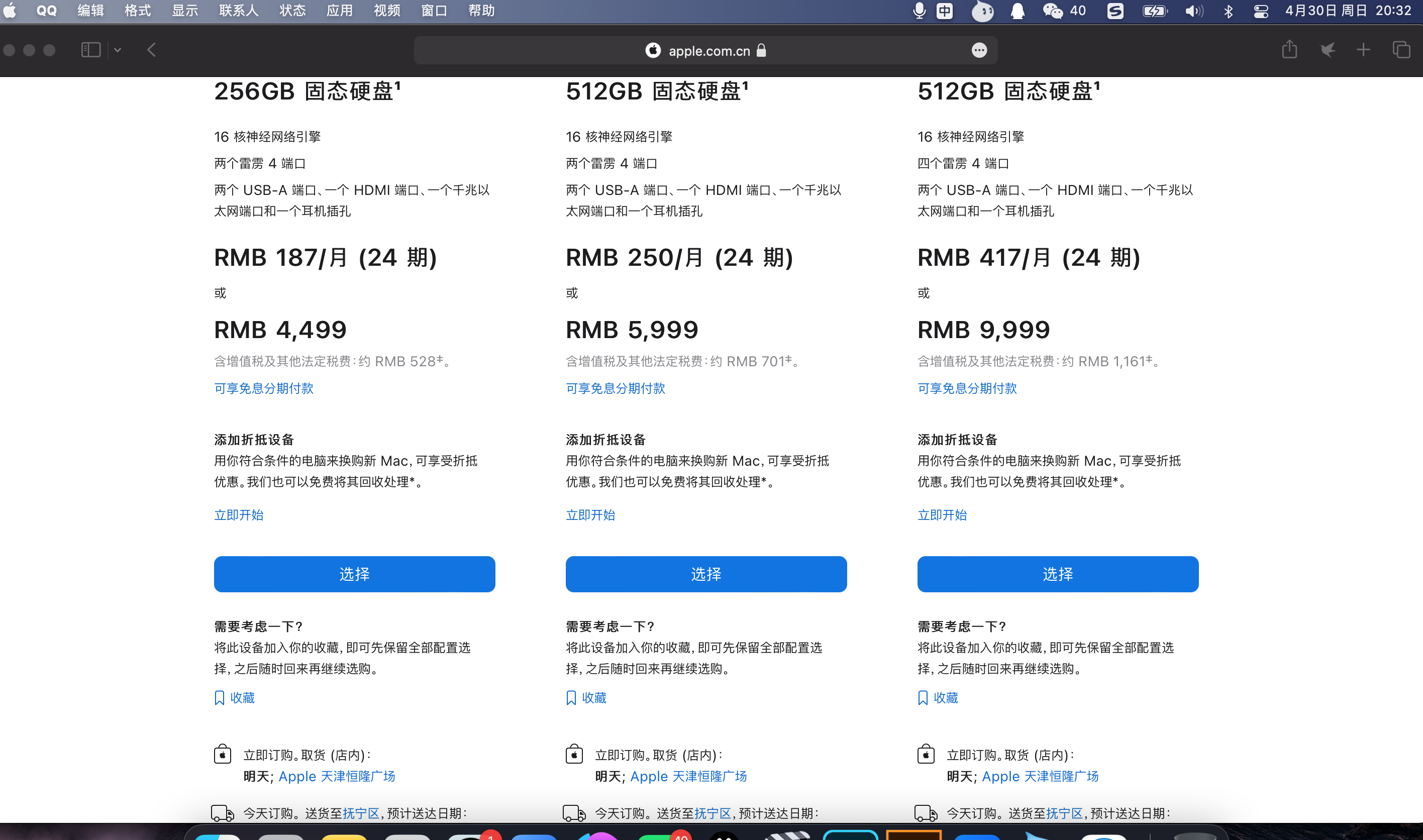Change delivery area 抚宁区 in middle column

pos(713,813)
